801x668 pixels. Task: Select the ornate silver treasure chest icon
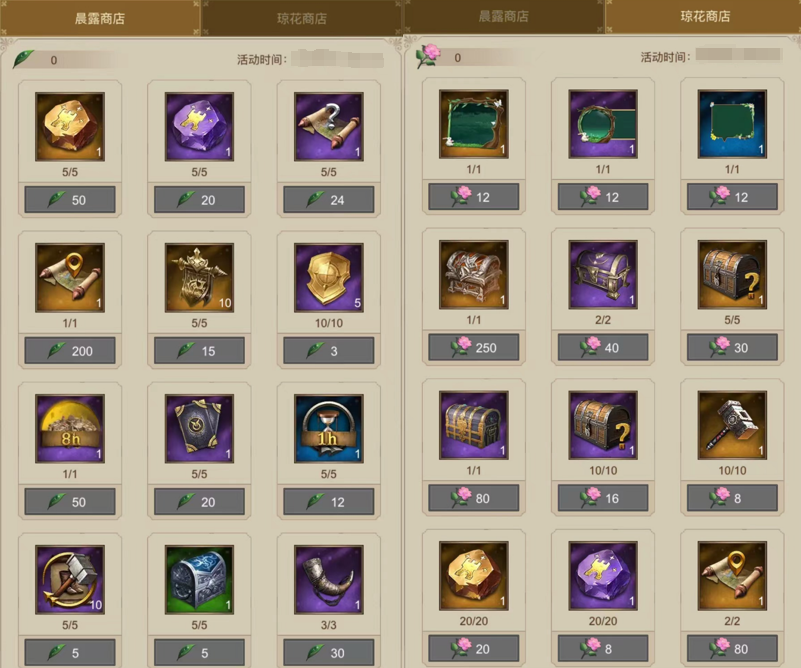[x=474, y=274]
